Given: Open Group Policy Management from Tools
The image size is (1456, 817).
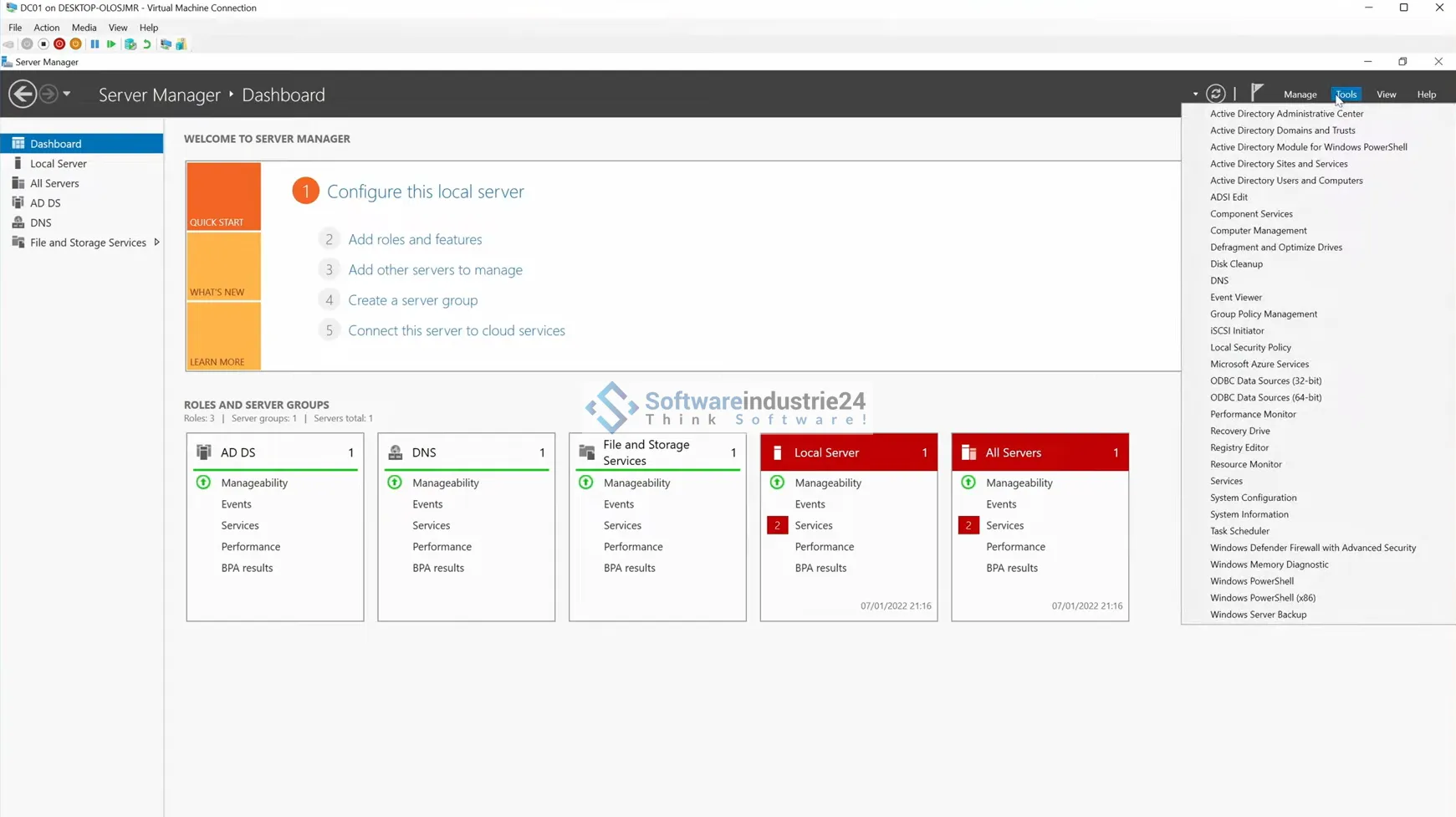Looking at the screenshot, I should 1263,314.
